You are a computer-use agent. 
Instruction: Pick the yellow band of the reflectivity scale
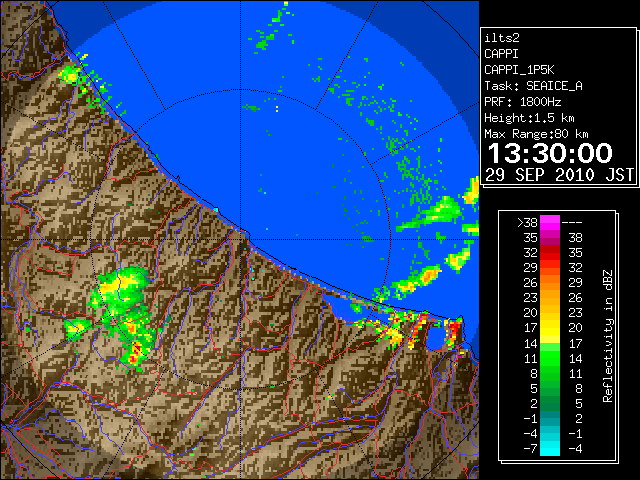pos(550,328)
